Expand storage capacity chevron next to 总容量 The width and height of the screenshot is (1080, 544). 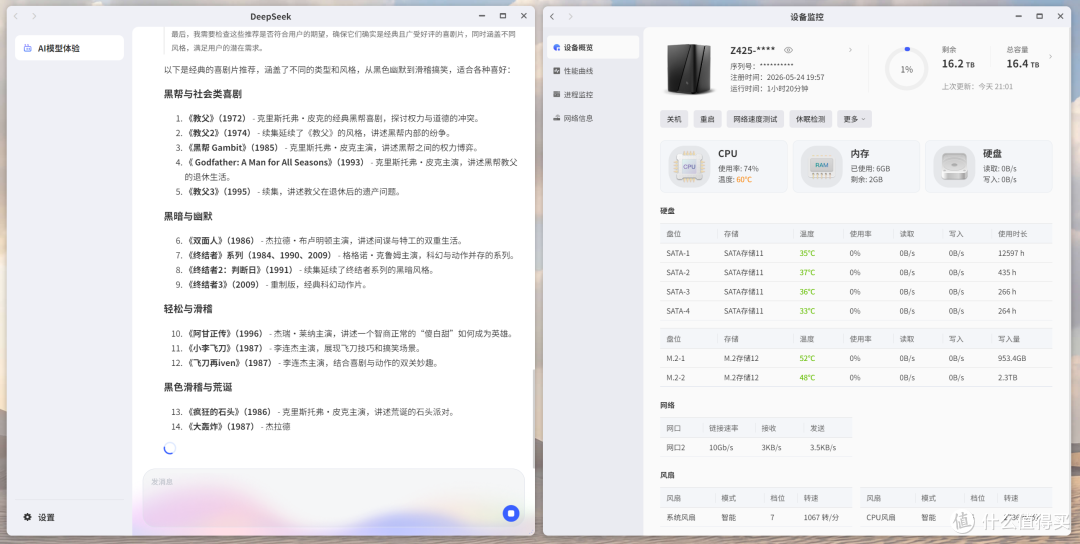coord(1050,56)
